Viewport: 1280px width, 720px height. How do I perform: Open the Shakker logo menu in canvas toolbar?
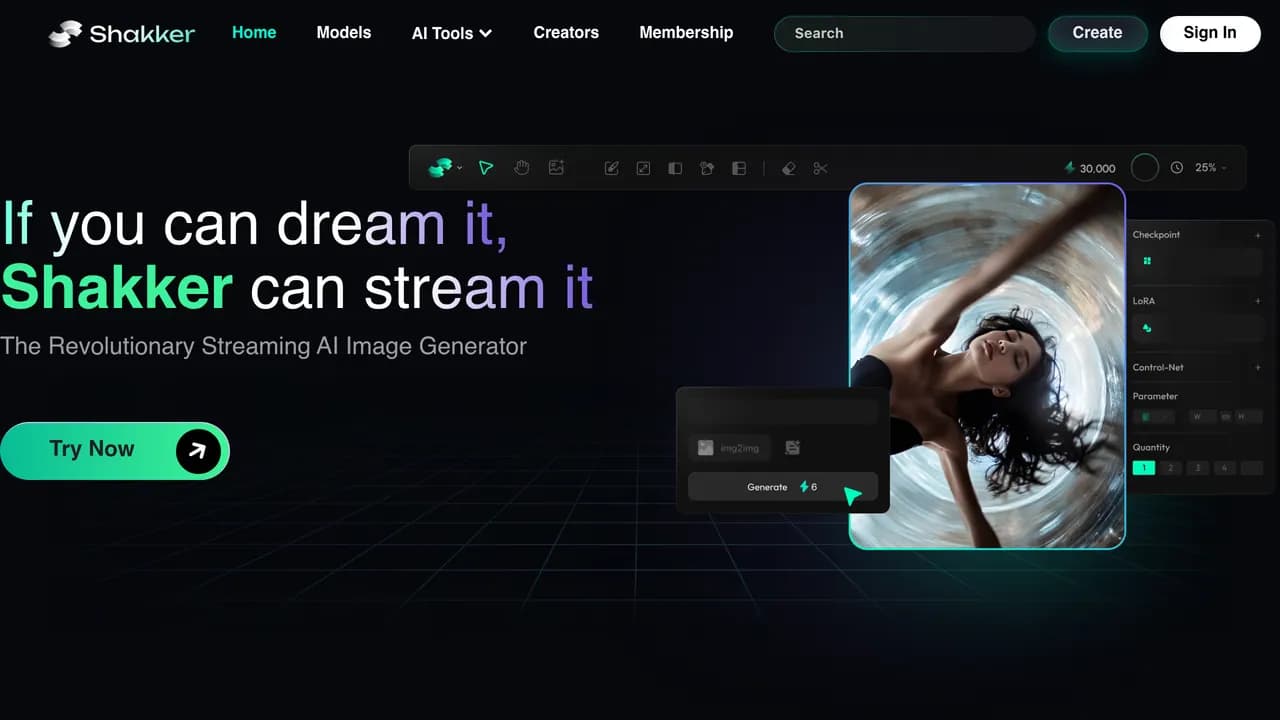(445, 168)
